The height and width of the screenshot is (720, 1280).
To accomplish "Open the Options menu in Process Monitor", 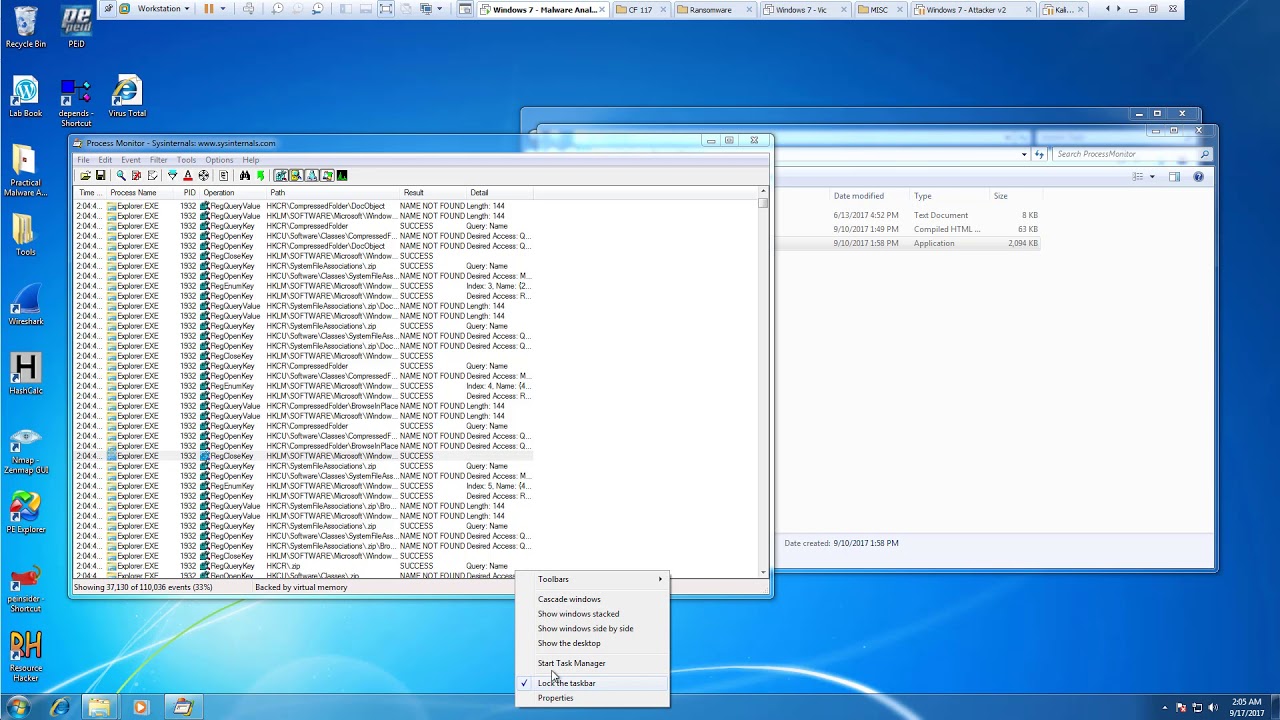I will pos(219,160).
